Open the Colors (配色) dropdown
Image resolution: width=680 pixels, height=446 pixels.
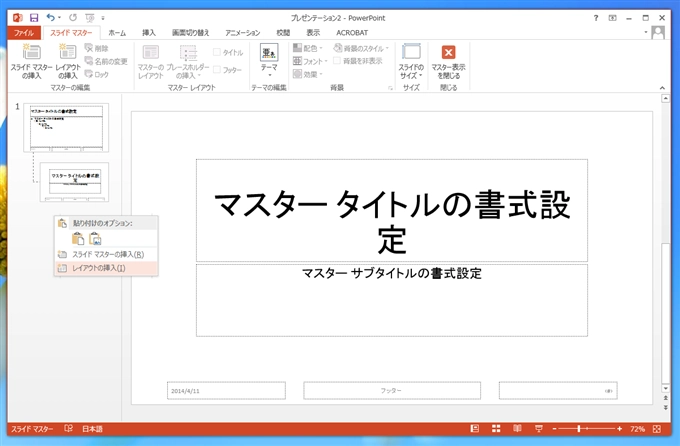point(307,48)
